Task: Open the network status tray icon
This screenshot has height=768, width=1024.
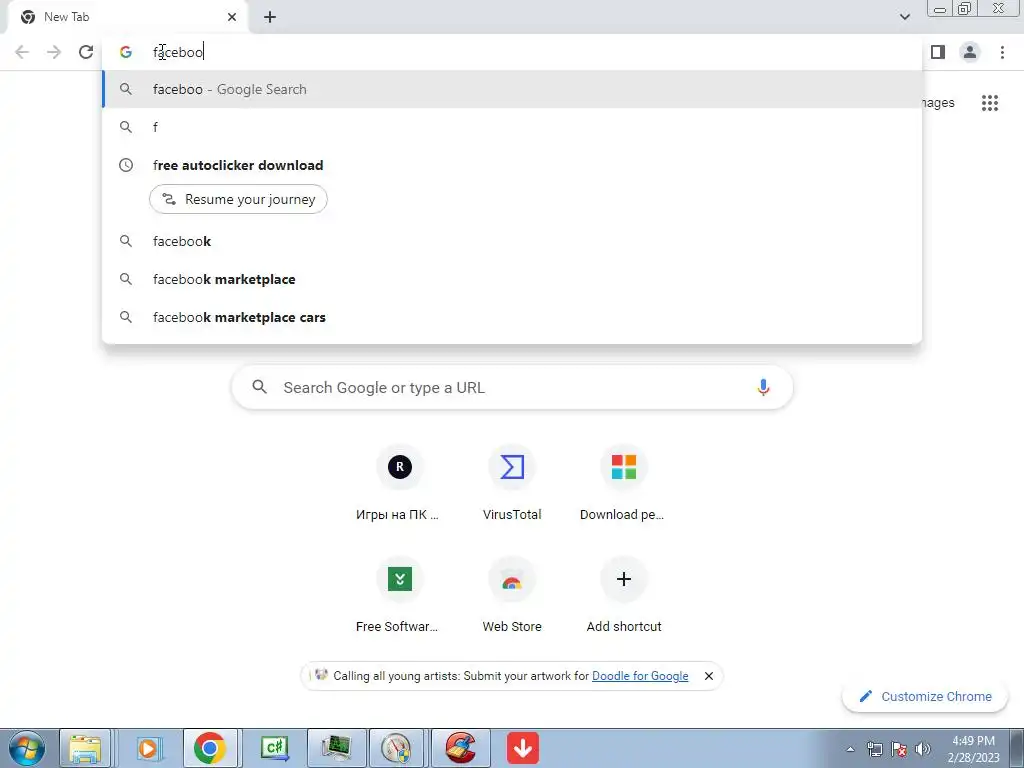Action: [874, 749]
